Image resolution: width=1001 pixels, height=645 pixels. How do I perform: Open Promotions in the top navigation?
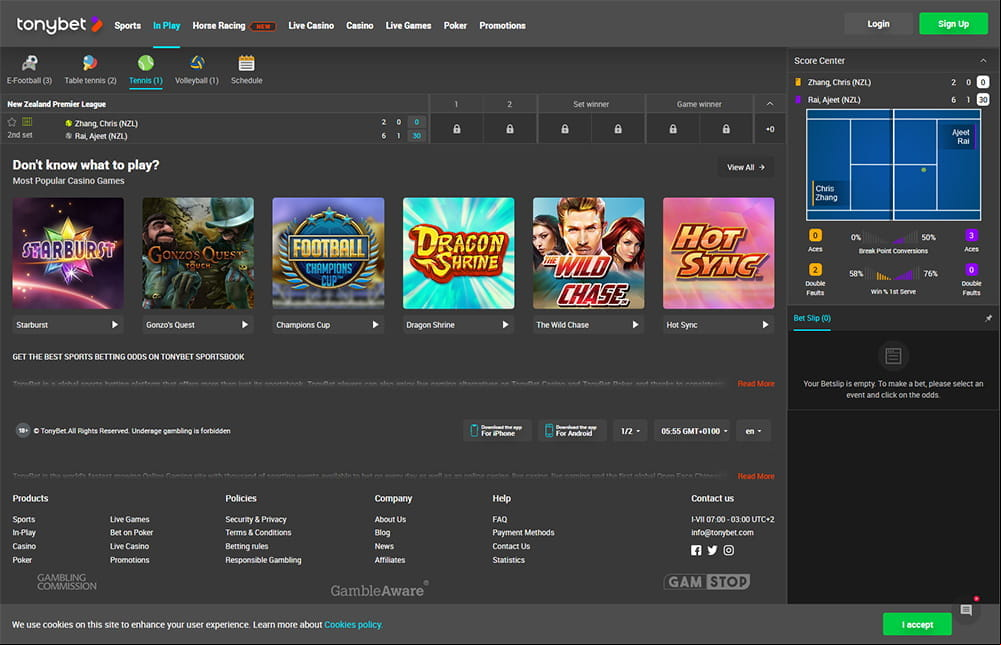point(502,26)
